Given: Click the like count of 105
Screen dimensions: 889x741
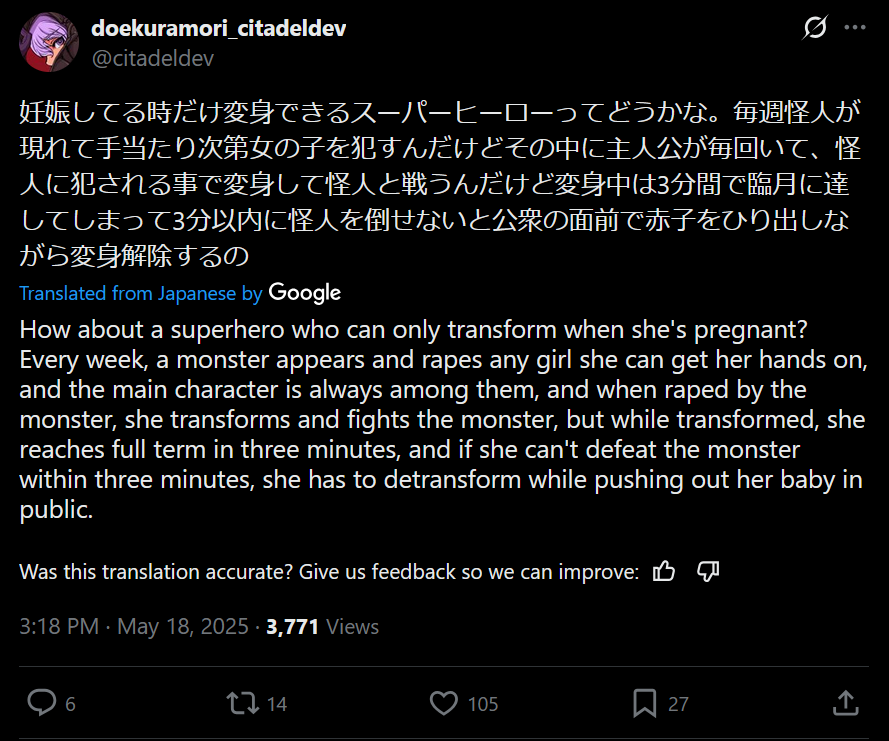Looking at the screenshot, I should point(483,704).
